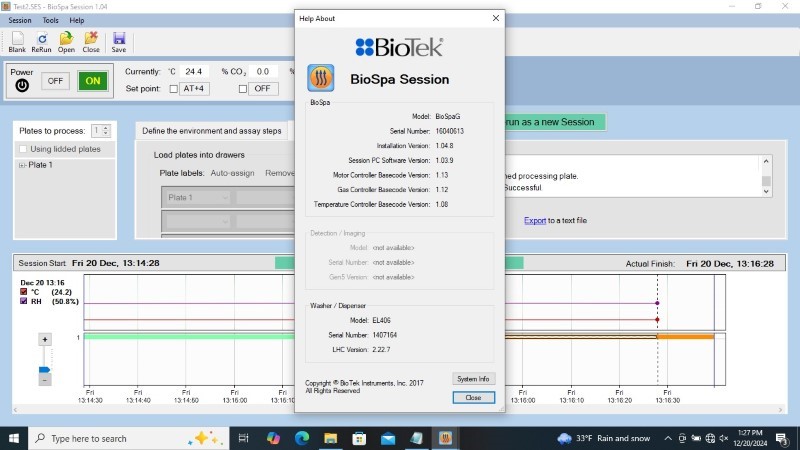Open Microsoft Edge from the taskbar
Viewport: 800px width, 450px height.
(x=302, y=438)
